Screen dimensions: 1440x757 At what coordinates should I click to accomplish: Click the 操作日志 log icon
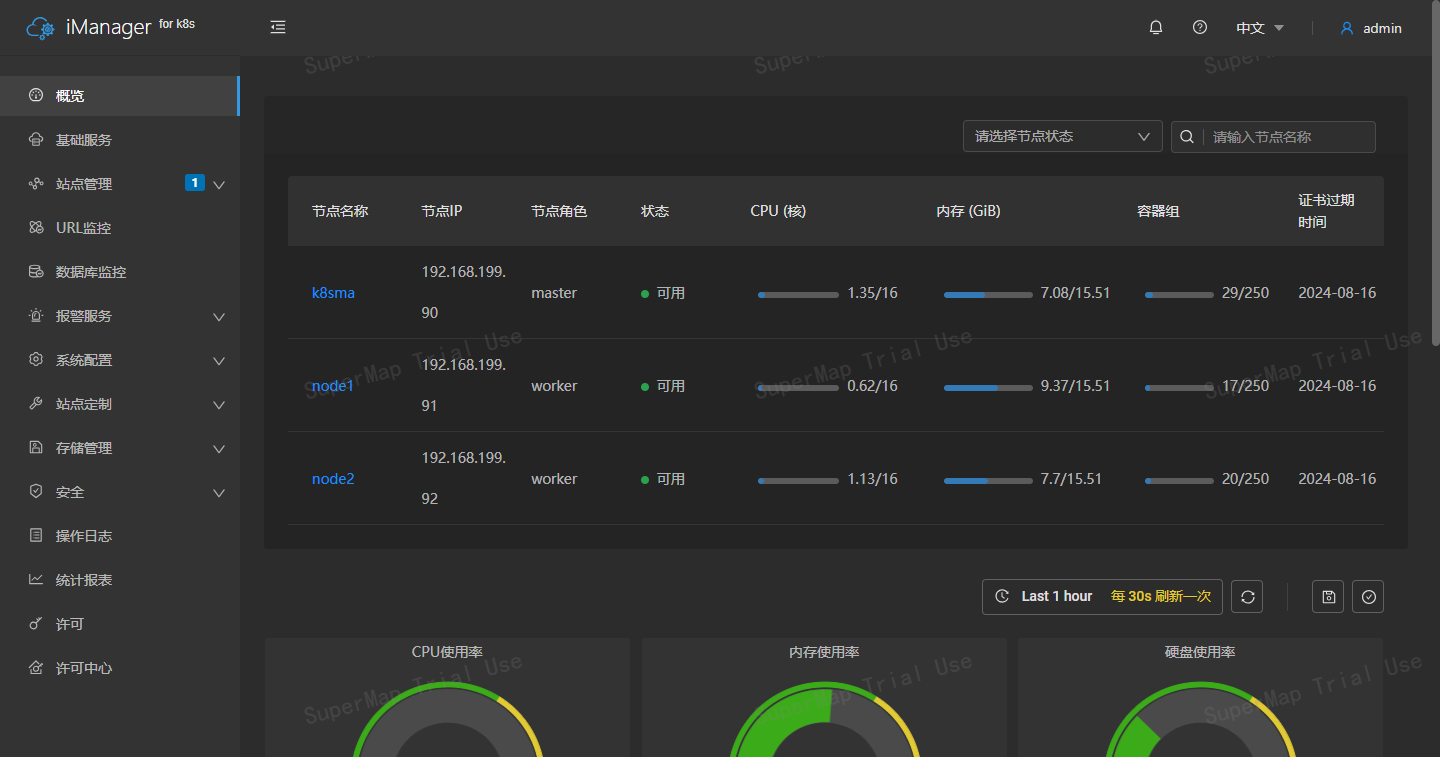pos(36,536)
